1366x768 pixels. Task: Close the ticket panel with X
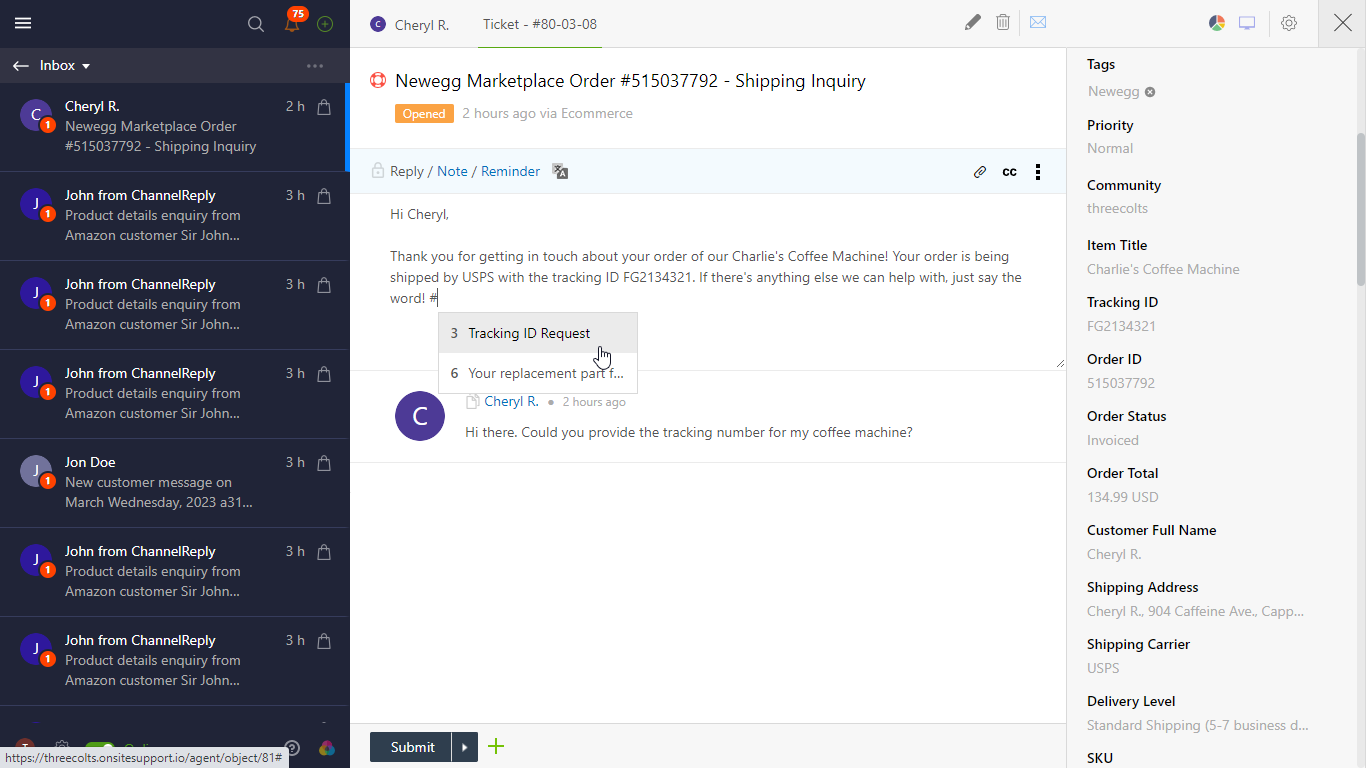pyautogui.click(x=1342, y=23)
